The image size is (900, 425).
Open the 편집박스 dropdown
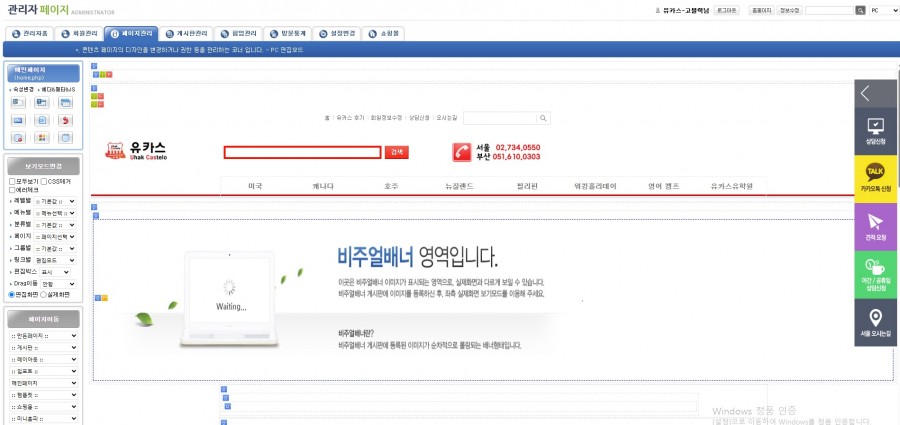55,272
